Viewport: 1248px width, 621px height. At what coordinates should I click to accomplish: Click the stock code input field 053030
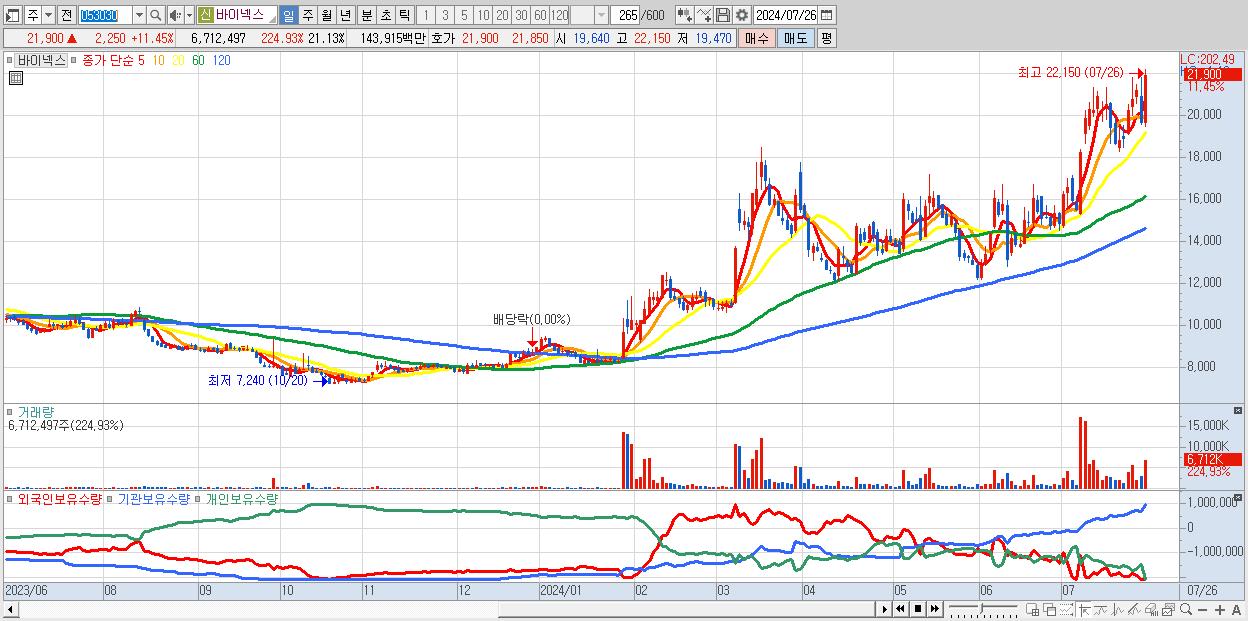105,15
